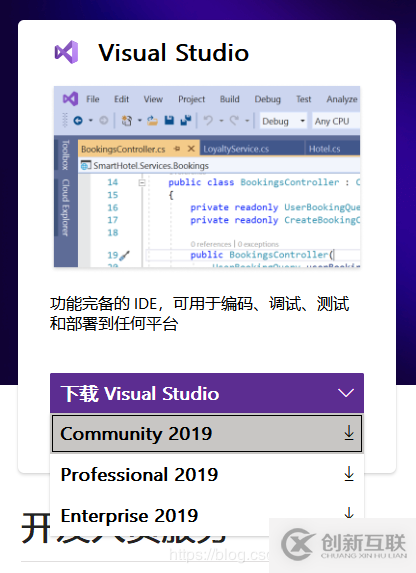Click the description text 功能完备的 IDE

coord(200,314)
